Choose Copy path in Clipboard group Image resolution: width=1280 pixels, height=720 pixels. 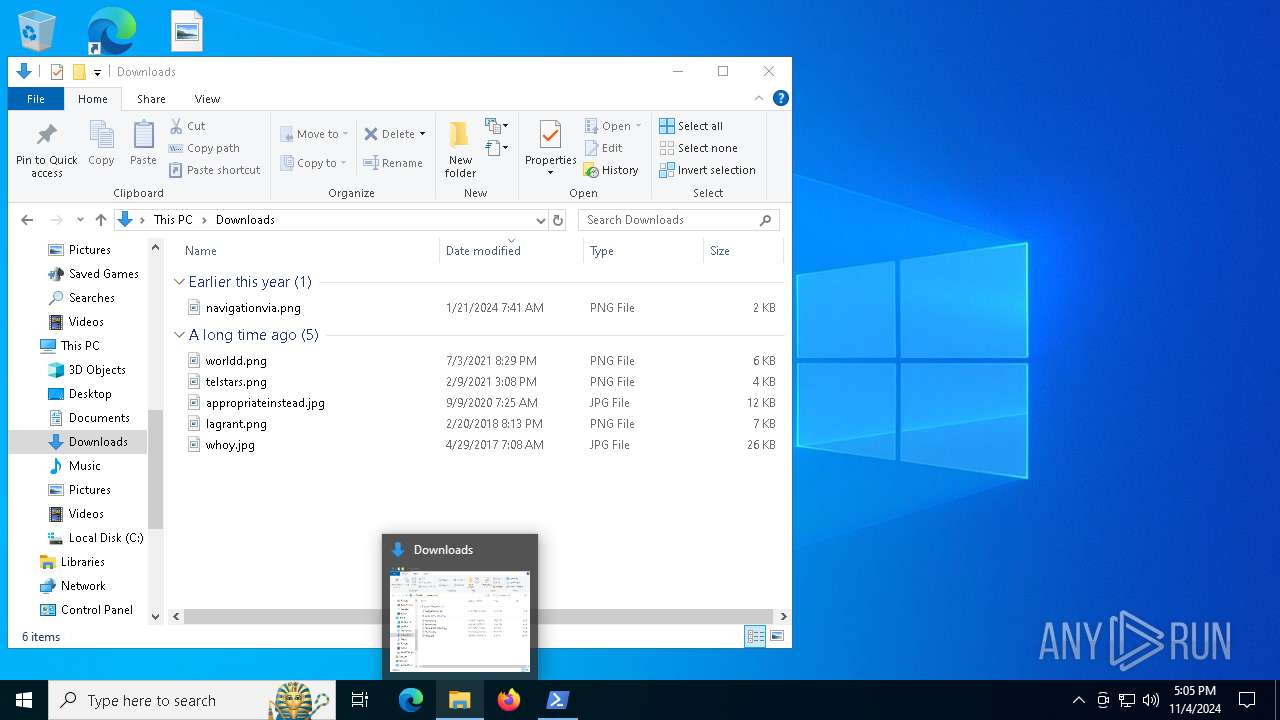click(x=204, y=148)
